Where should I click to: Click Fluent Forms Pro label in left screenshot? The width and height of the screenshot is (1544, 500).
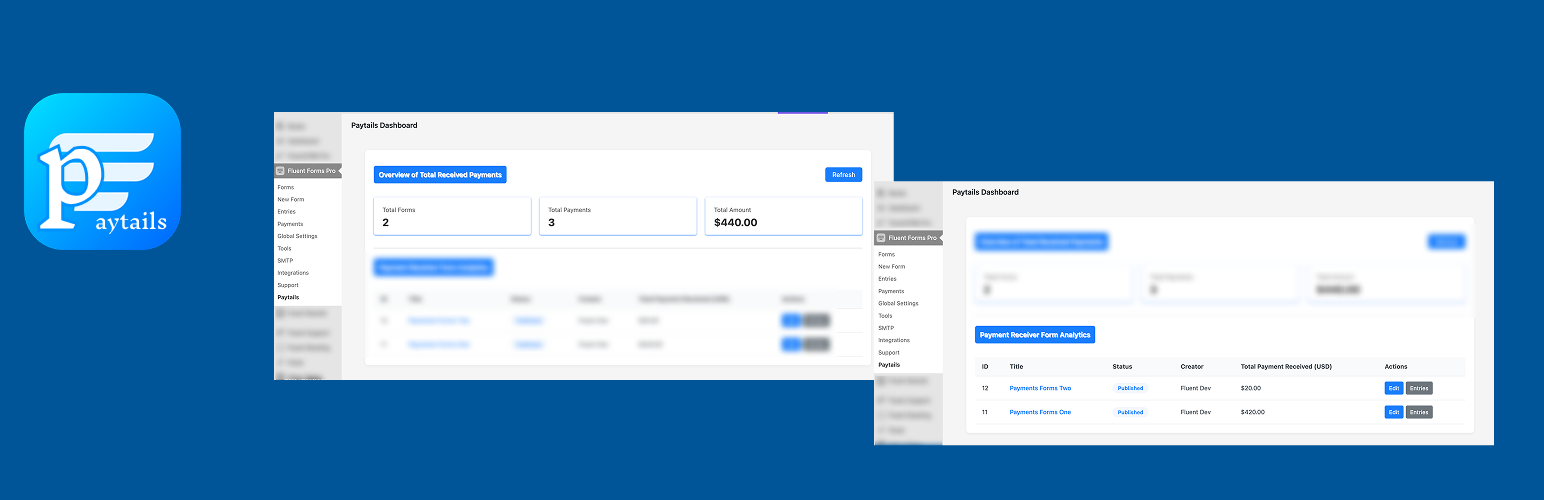click(312, 171)
